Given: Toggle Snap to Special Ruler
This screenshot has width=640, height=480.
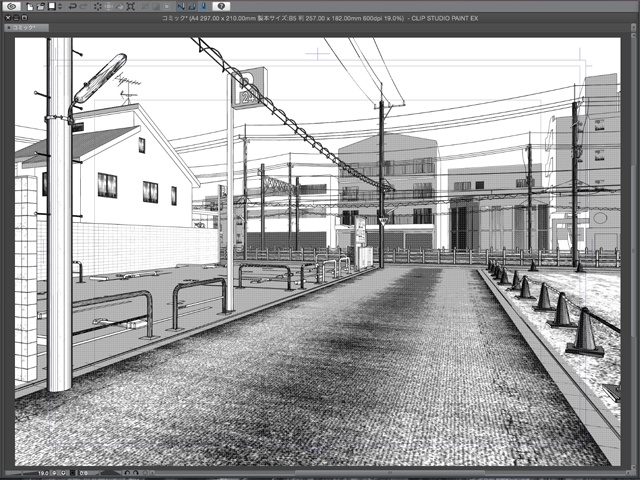Looking at the screenshot, I should pos(192,7).
